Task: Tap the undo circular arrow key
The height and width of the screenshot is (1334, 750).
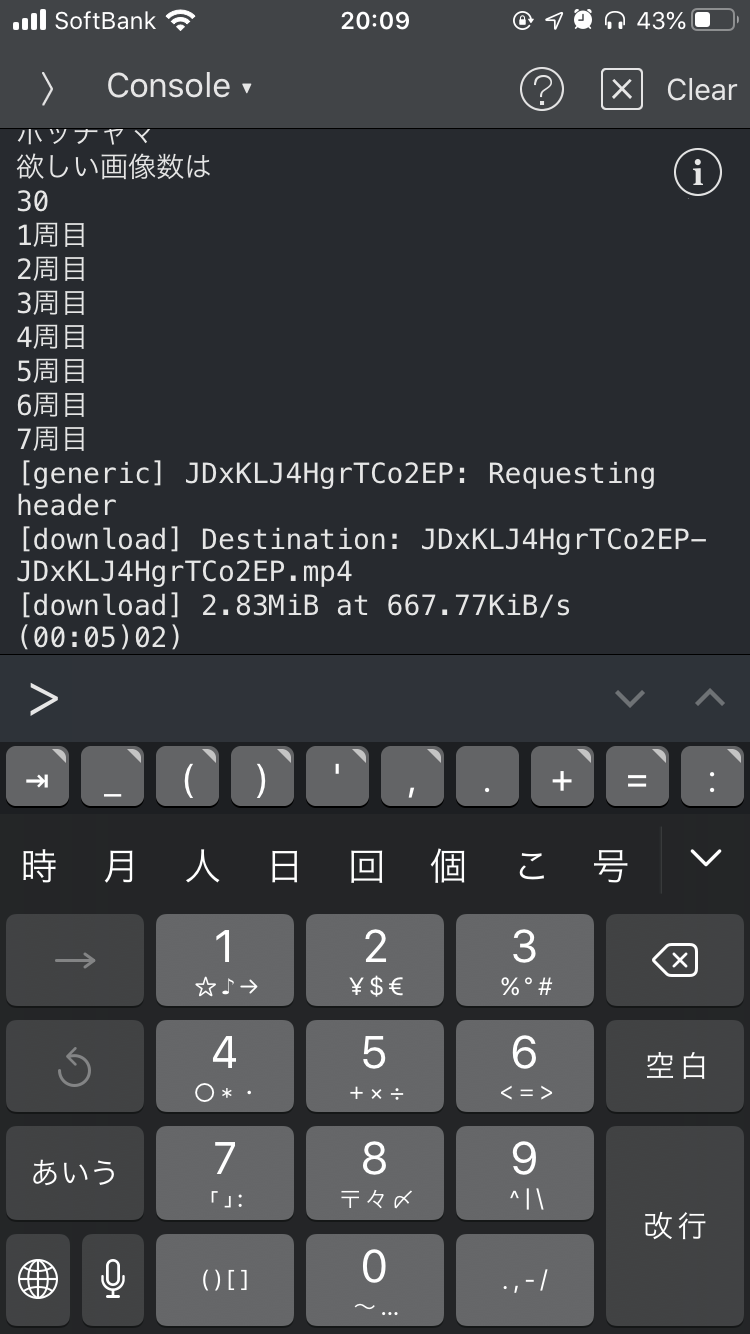Action: click(x=75, y=1066)
